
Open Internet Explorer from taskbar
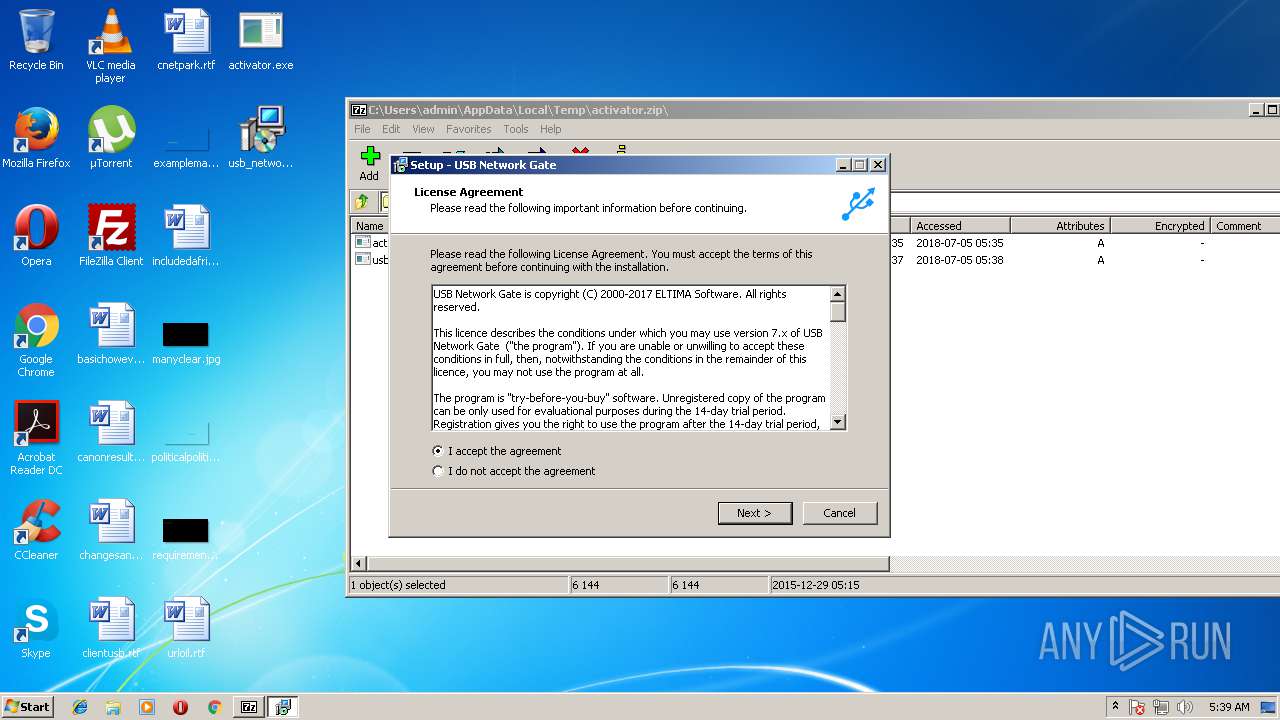(80, 707)
